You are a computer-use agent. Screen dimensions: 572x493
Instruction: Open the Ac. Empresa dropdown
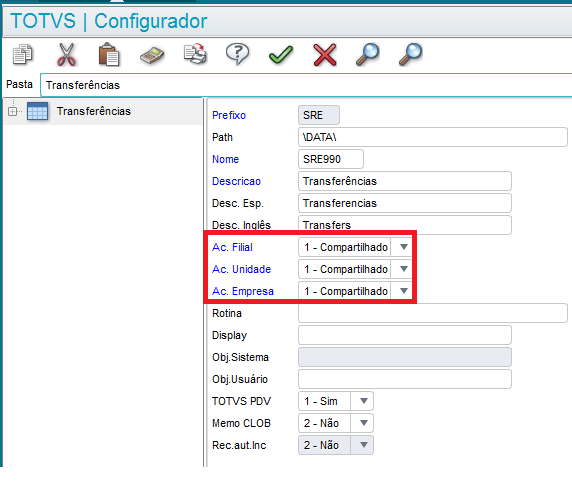[x=403, y=291]
